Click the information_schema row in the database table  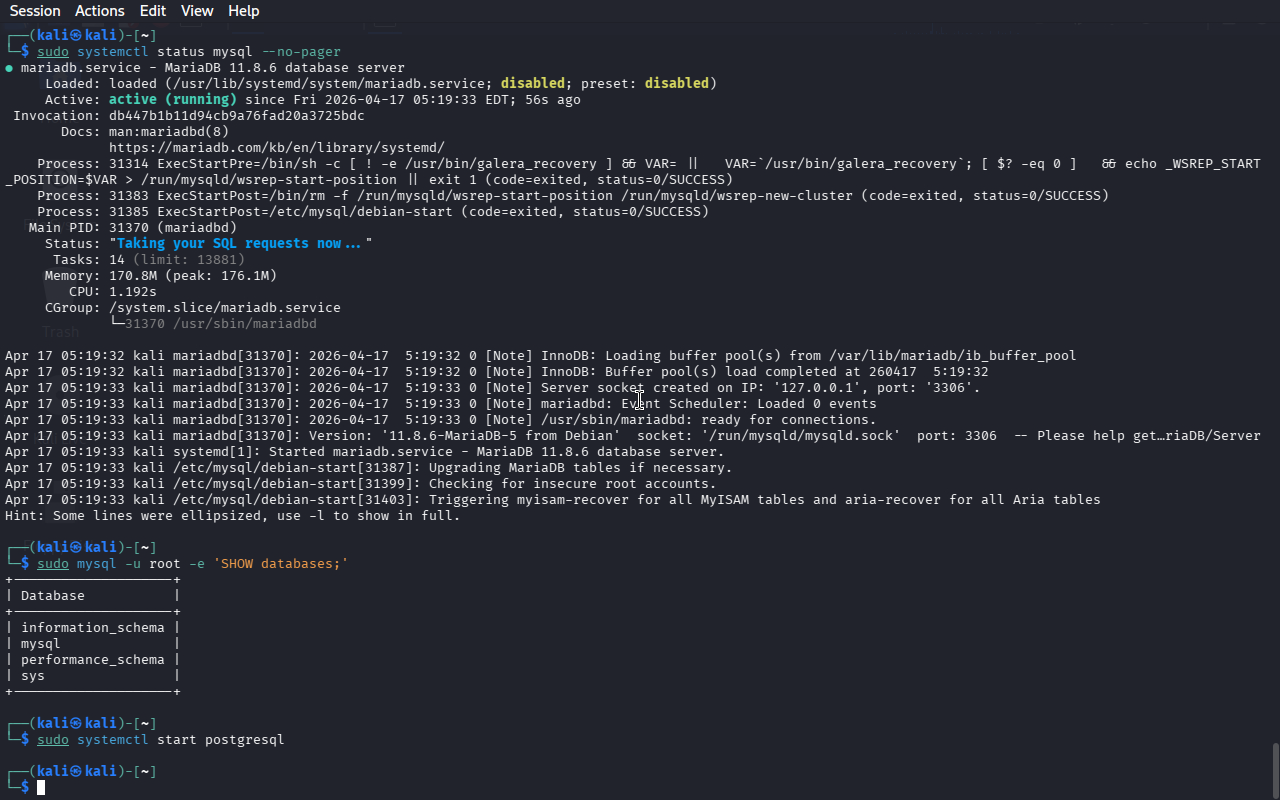point(92,628)
